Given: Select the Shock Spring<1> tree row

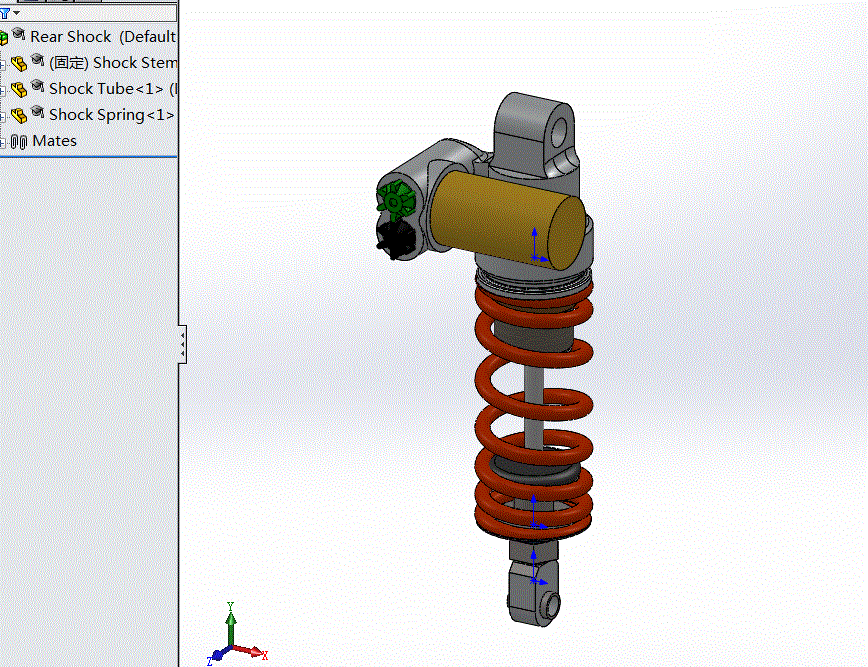Looking at the screenshot, I should [112, 115].
